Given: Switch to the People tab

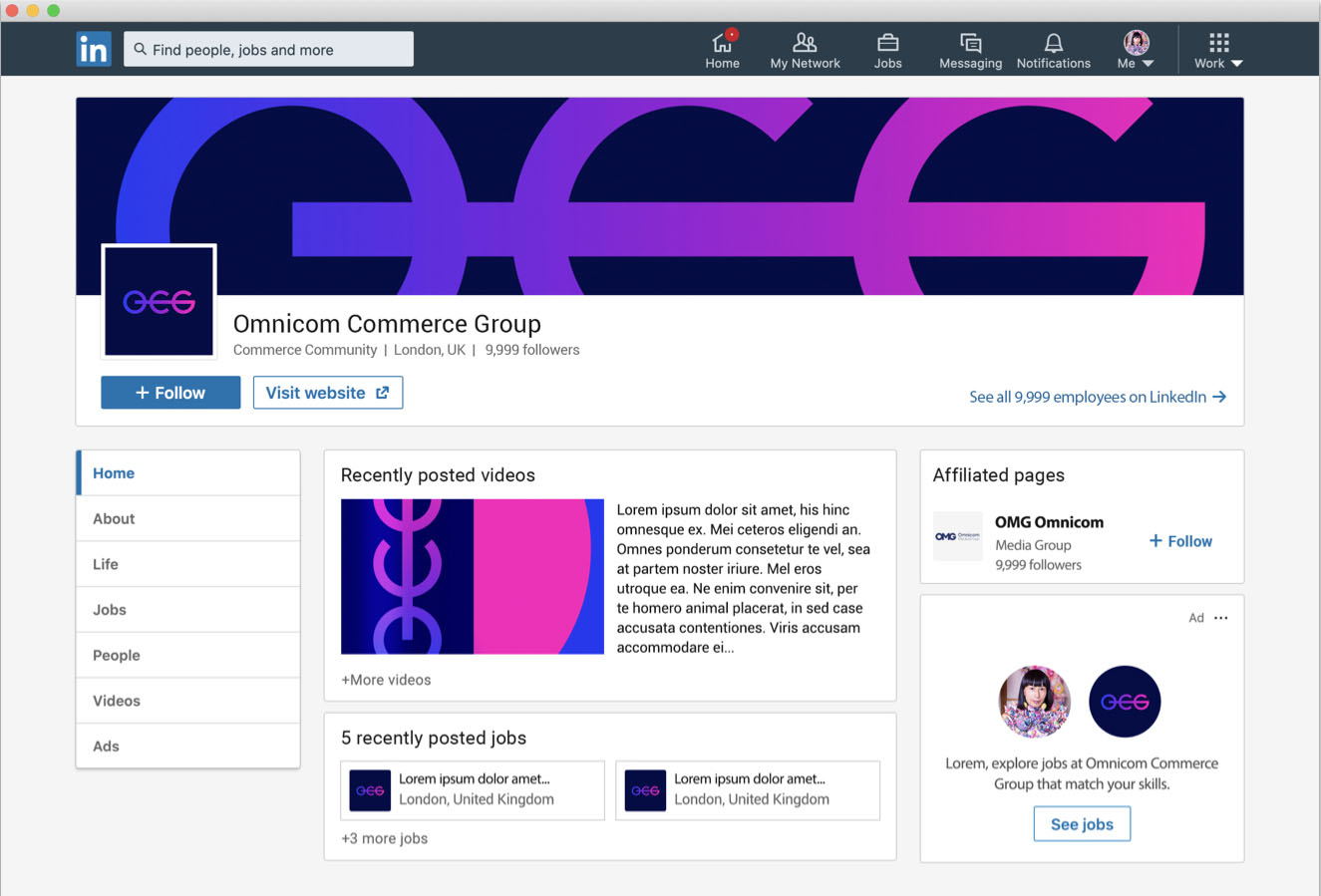Looking at the screenshot, I should pyautogui.click(x=188, y=655).
